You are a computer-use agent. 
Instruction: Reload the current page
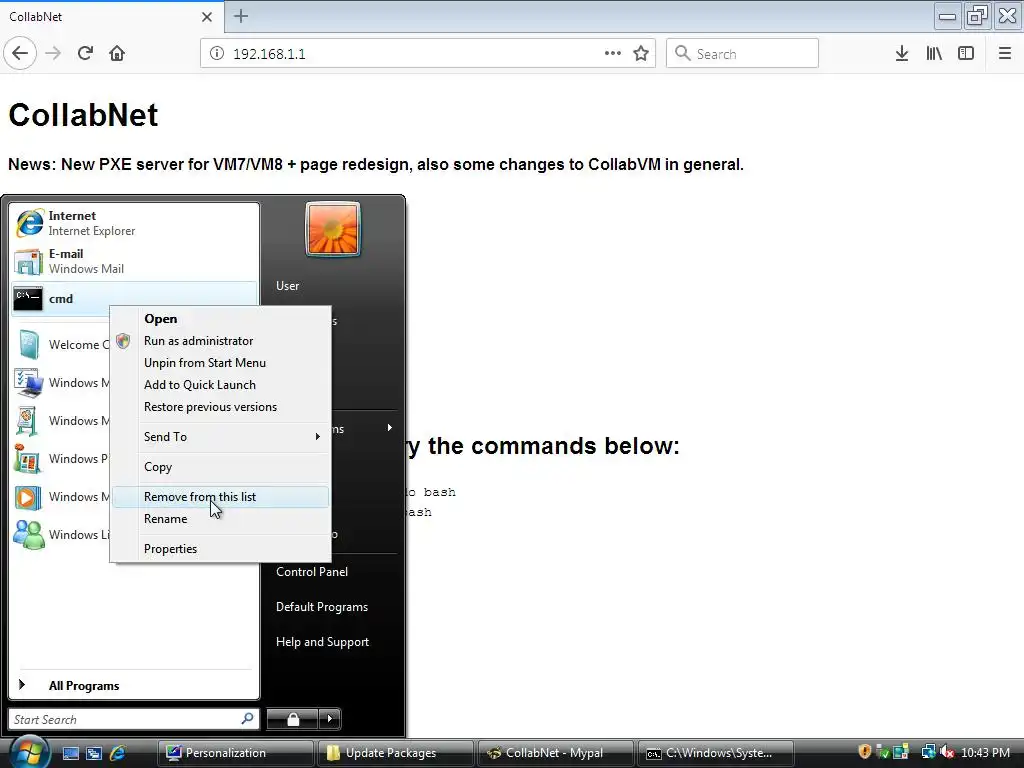[85, 54]
